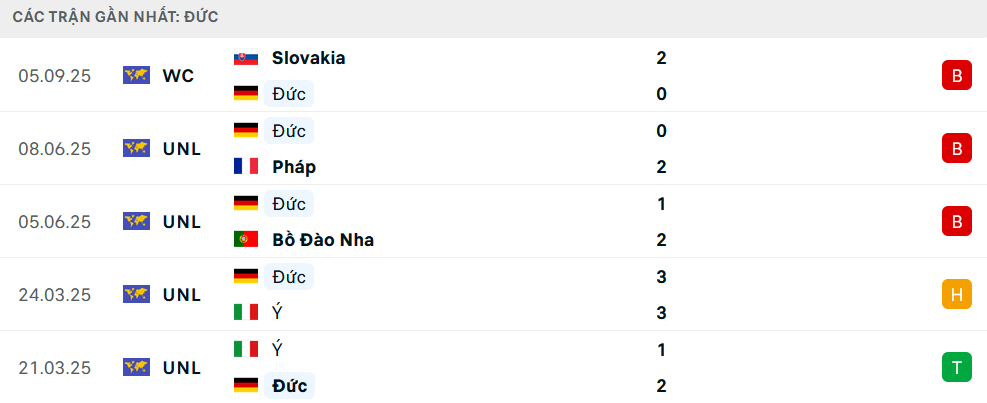The width and height of the screenshot is (987, 403).
Task: Click the competition icon for the 08.06.25 match
Action: (136, 148)
